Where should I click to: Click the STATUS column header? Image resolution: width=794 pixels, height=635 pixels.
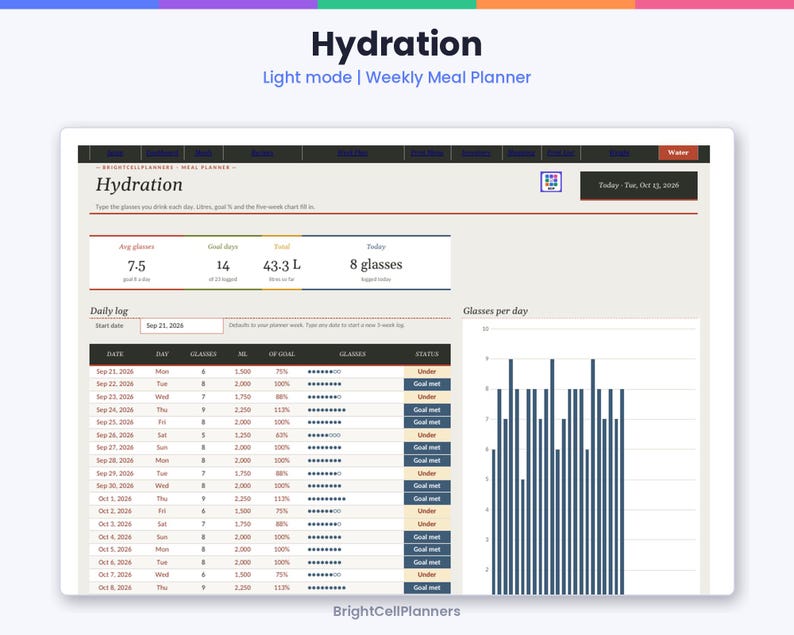(427, 354)
